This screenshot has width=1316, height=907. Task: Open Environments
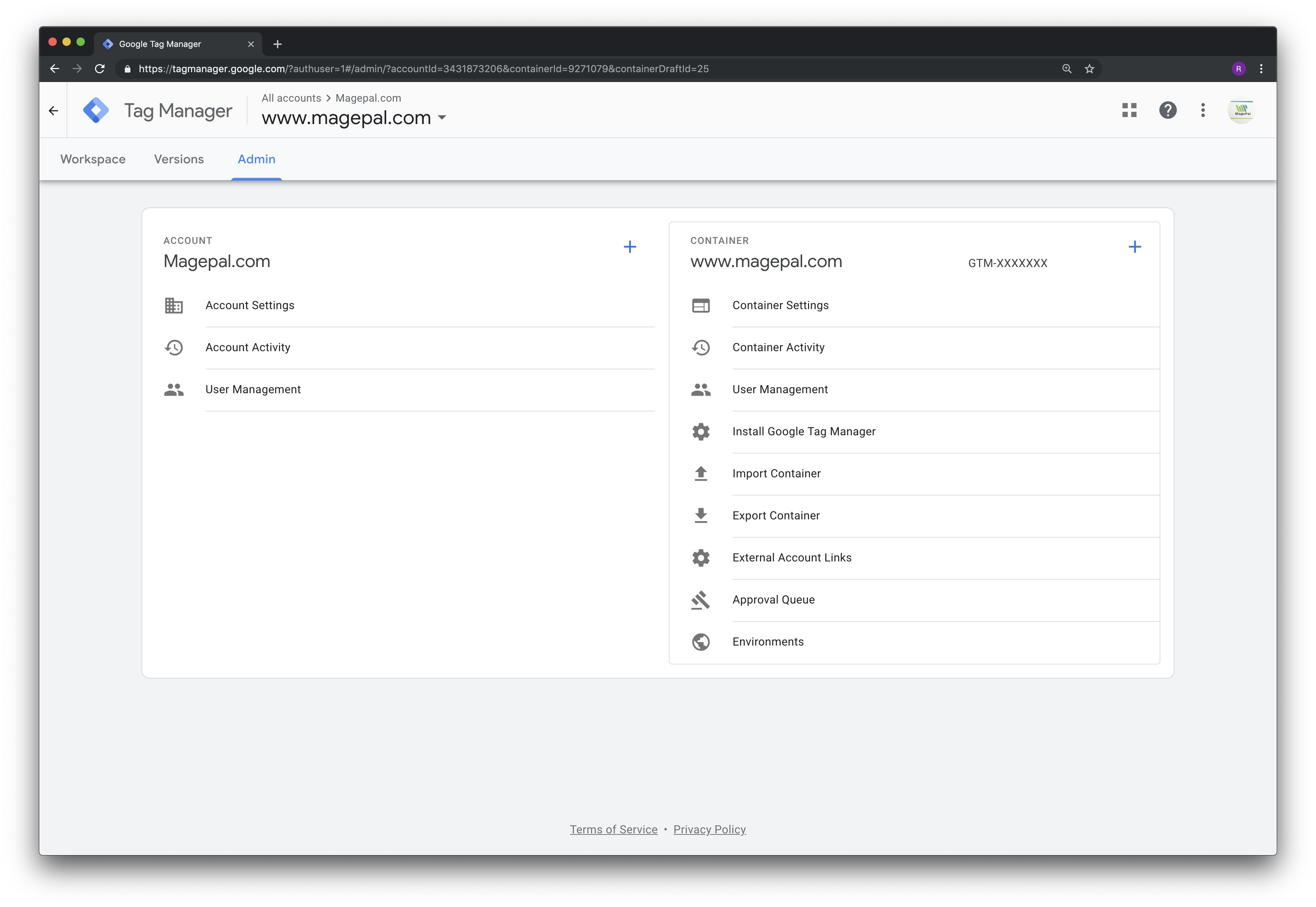[x=914, y=642]
